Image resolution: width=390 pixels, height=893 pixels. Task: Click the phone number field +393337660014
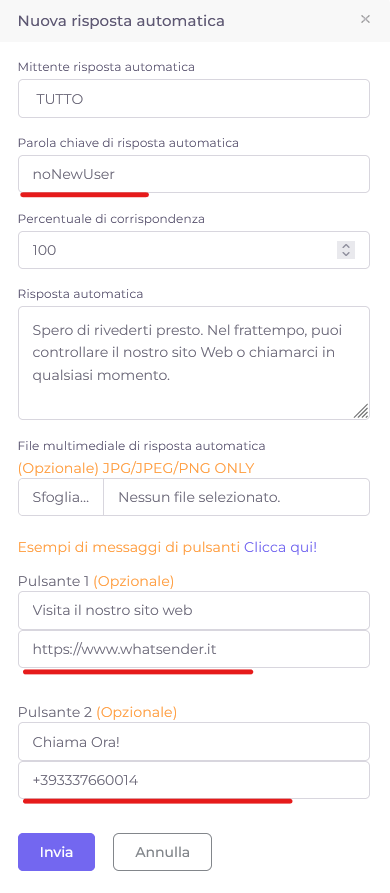(194, 780)
